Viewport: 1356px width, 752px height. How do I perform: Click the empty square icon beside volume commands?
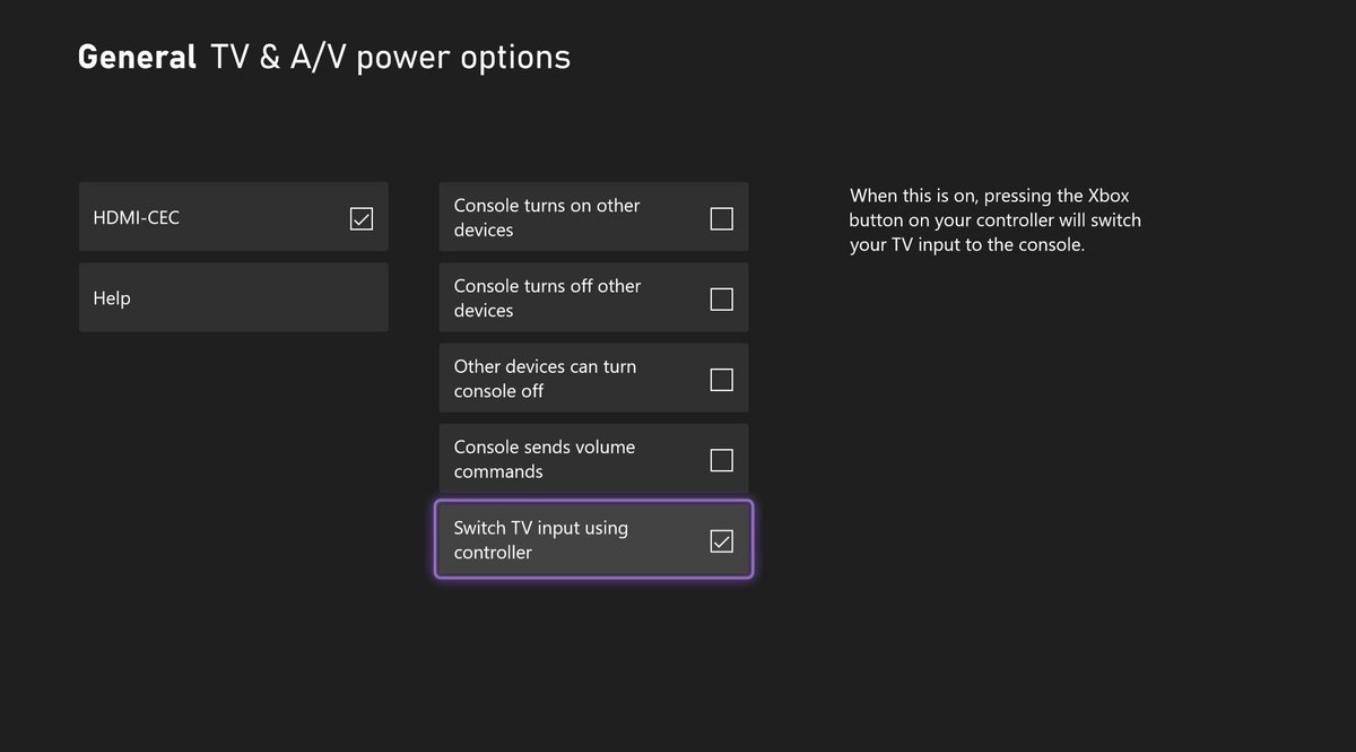tap(721, 460)
